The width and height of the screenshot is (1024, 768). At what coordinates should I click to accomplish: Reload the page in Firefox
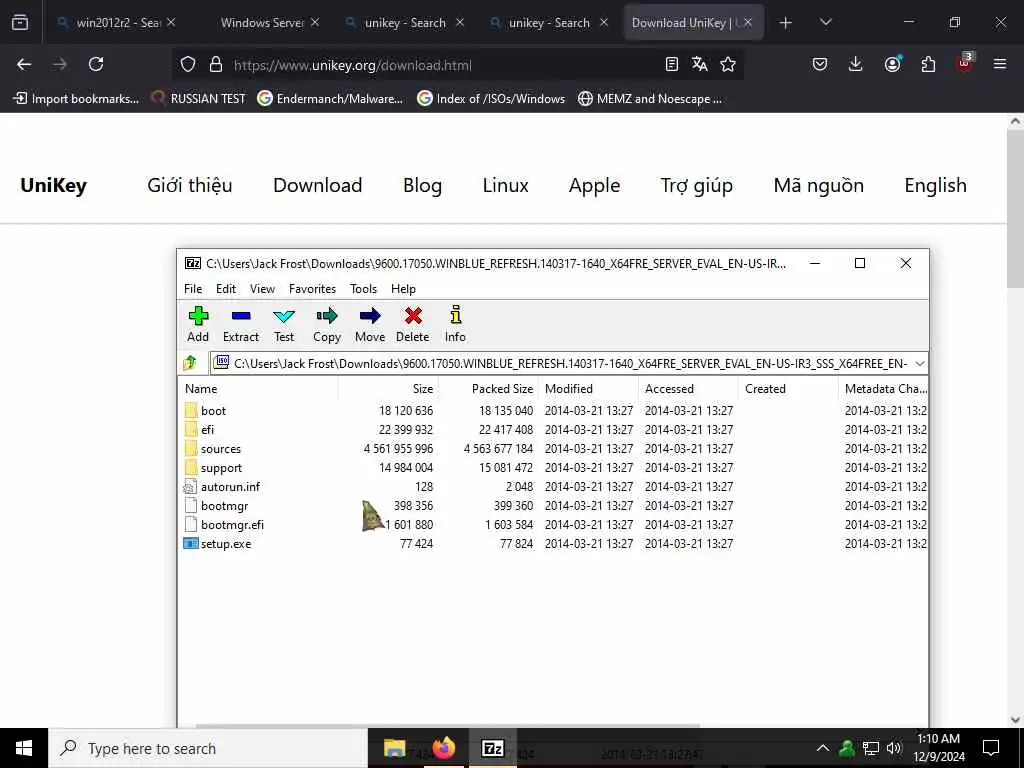(96, 64)
